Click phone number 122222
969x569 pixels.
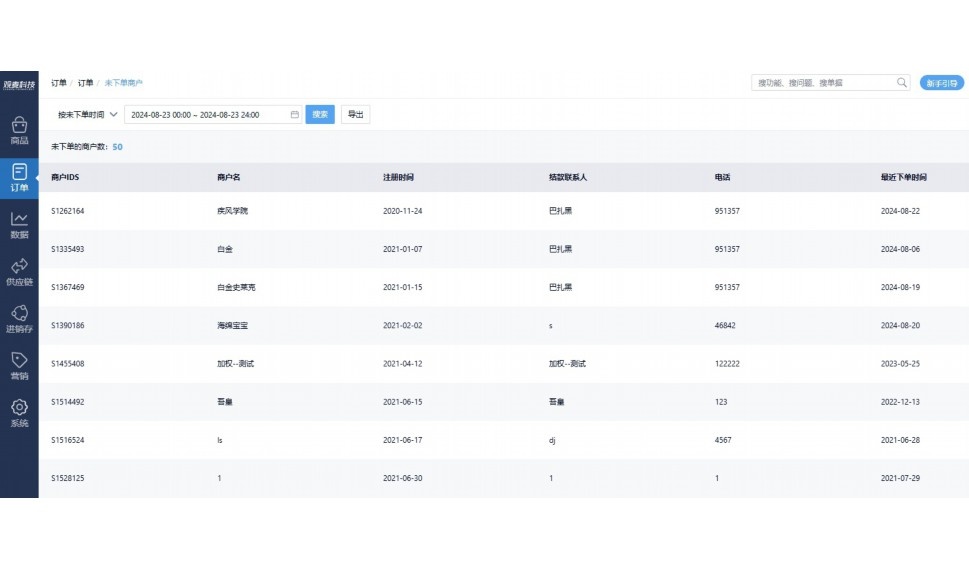[x=727, y=364]
